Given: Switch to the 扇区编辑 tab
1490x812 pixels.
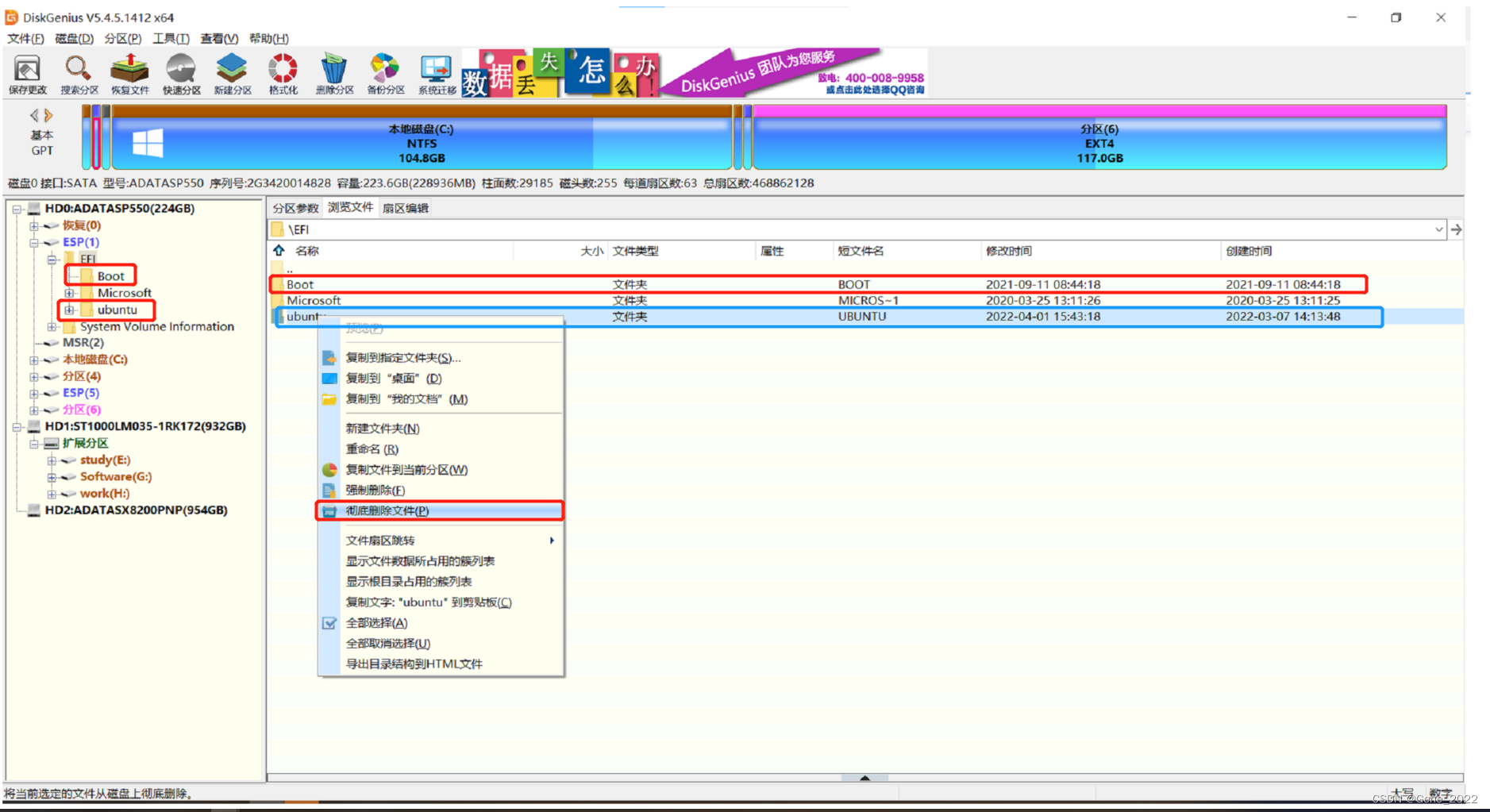Looking at the screenshot, I should pos(405,208).
